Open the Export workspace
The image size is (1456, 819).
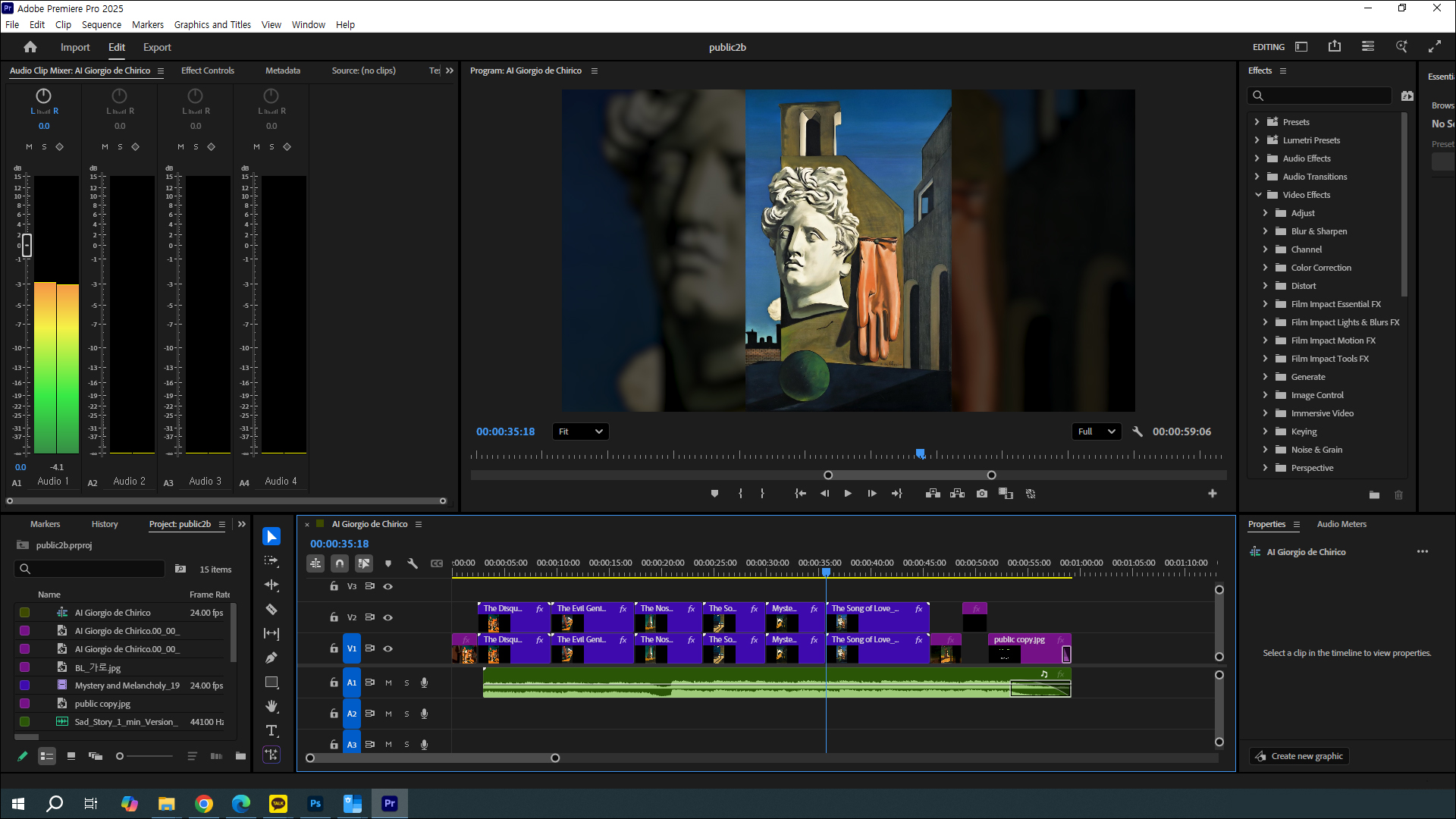click(157, 47)
